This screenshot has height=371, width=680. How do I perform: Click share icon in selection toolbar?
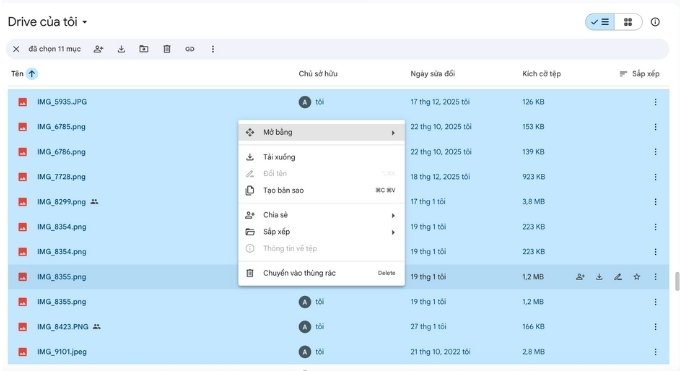pos(98,49)
